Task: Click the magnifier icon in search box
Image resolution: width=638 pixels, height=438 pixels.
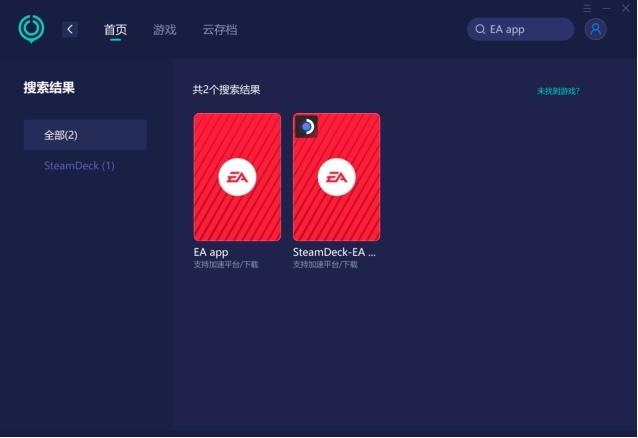Action: tap(480, 29)
